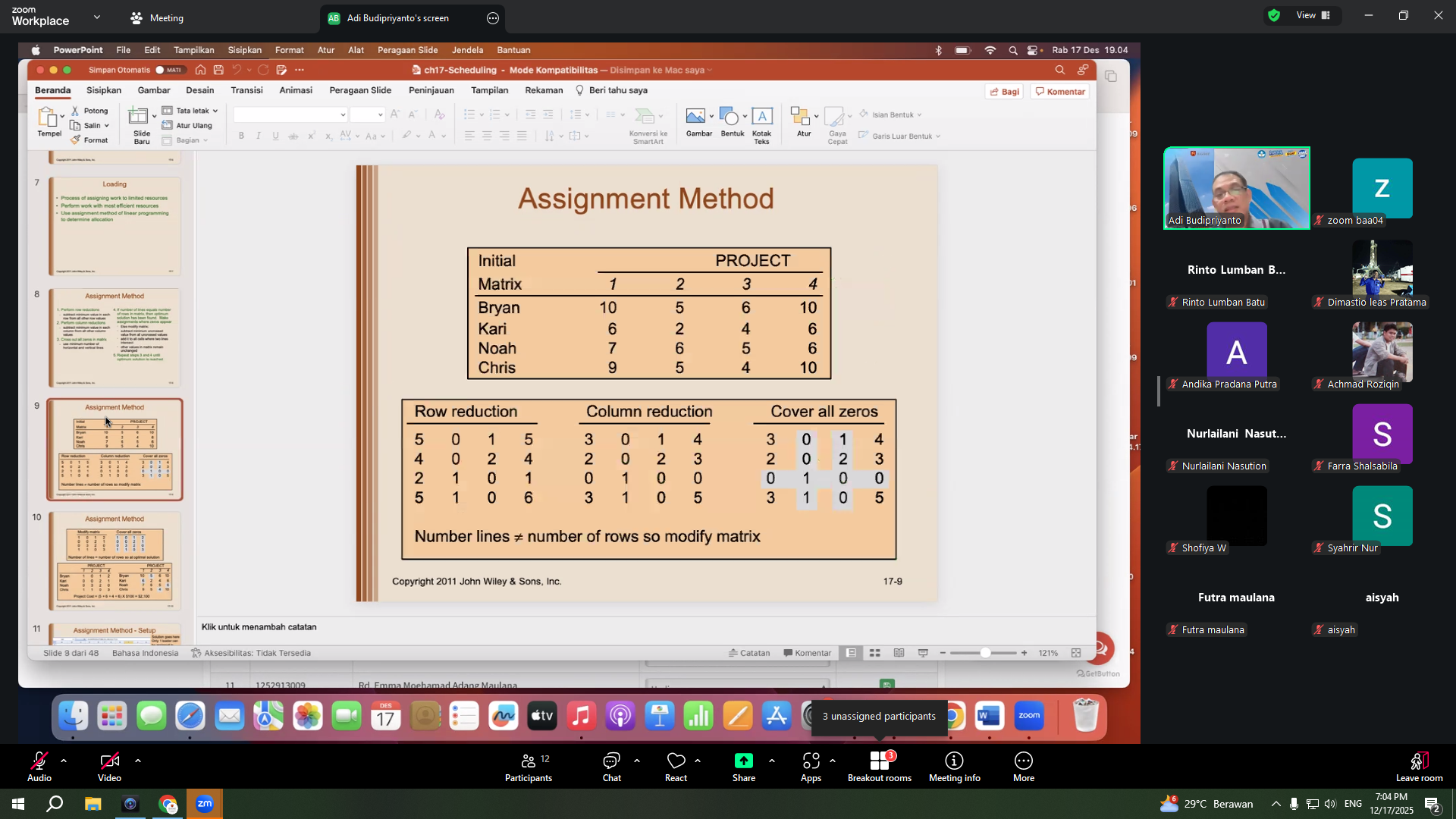1456x819 pixels.
Task: Open Zoom Participants panel
Action: point(529,766)
